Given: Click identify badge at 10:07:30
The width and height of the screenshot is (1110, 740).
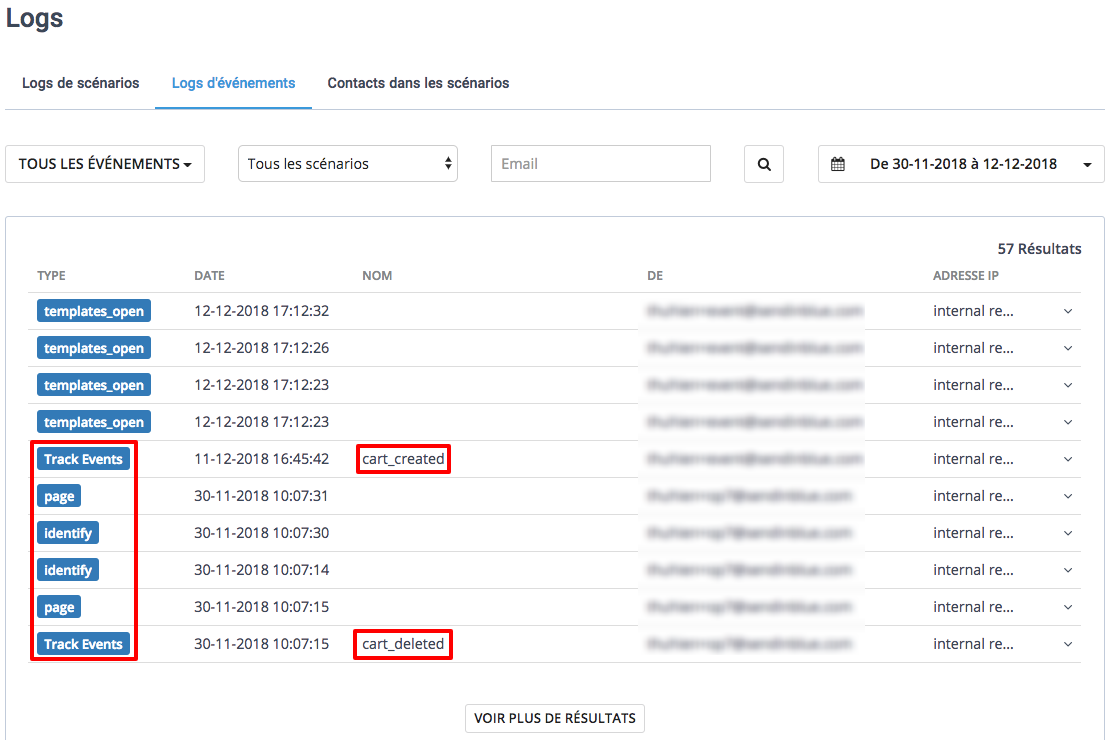Looking at the screenshot, I should point(68,533).
